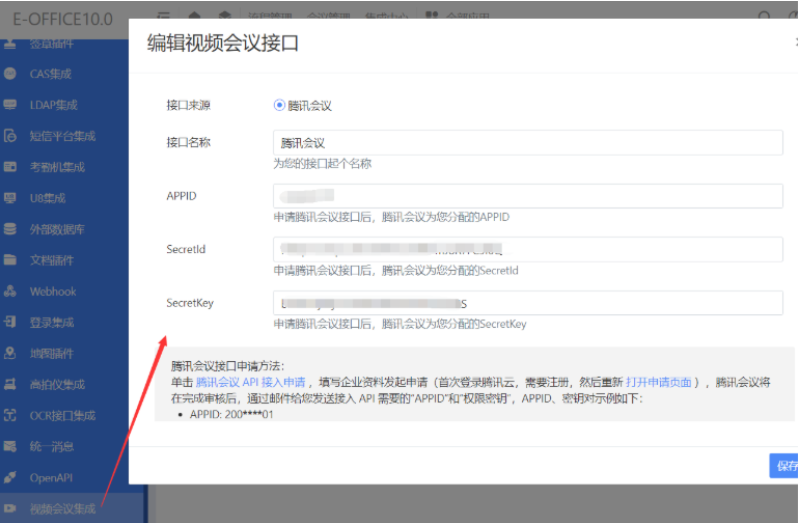Select the 高拍仪集成 scanner icon
The image size is (798, 523).
(x=10, y=384)
